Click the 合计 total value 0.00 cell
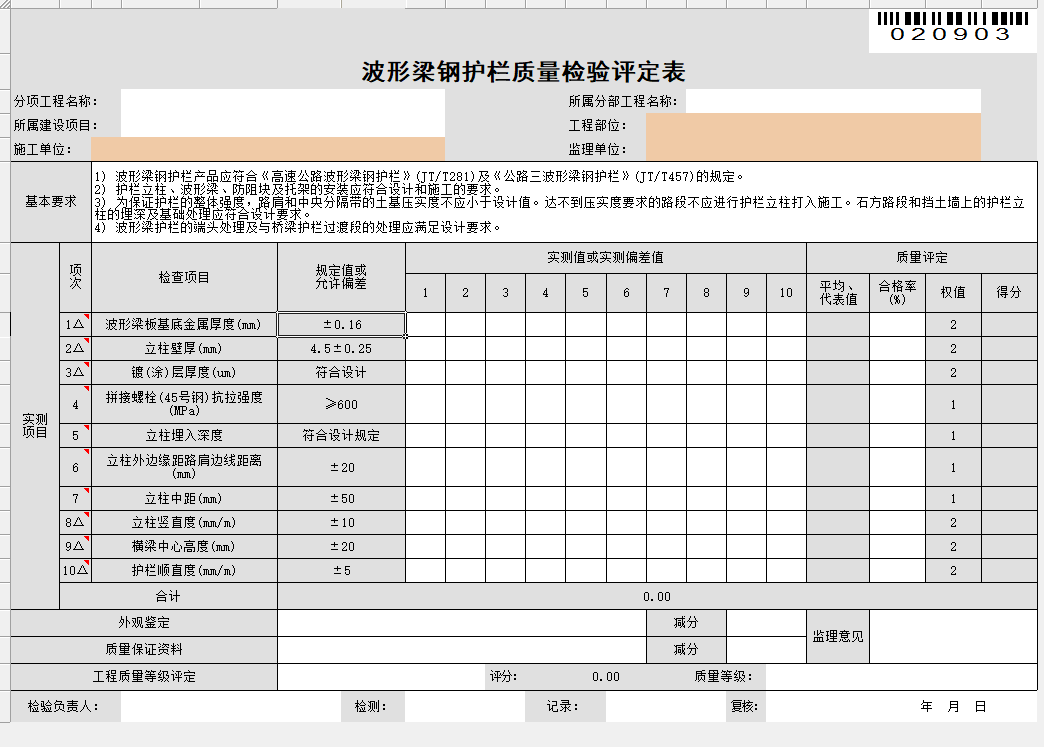Image resolution: width=1044 pixels, height=747 pixels. point(656,597)
